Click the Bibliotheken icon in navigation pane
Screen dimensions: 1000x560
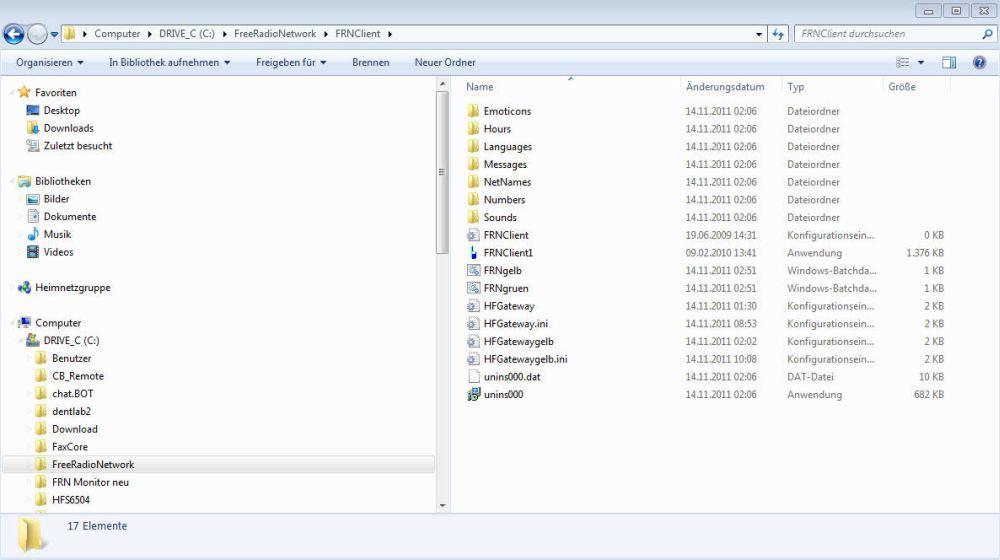point(24,181)
